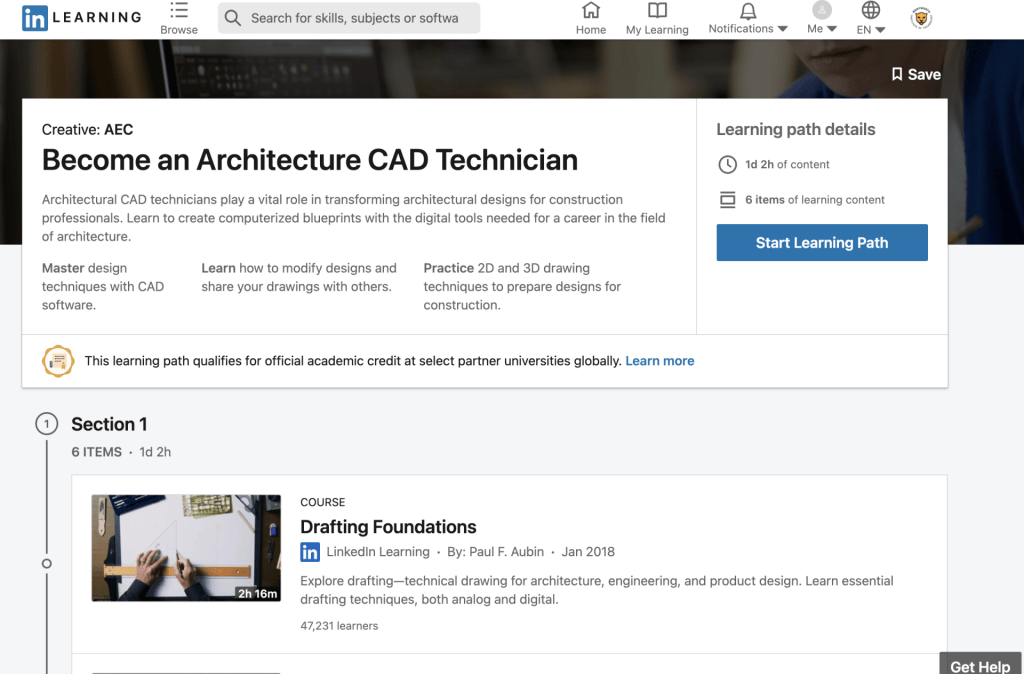Image resolution: width=1024 pixels, height=674 pixels.
Task: Click the clock icon beside content duration
Action: click(x=728, y=165)
